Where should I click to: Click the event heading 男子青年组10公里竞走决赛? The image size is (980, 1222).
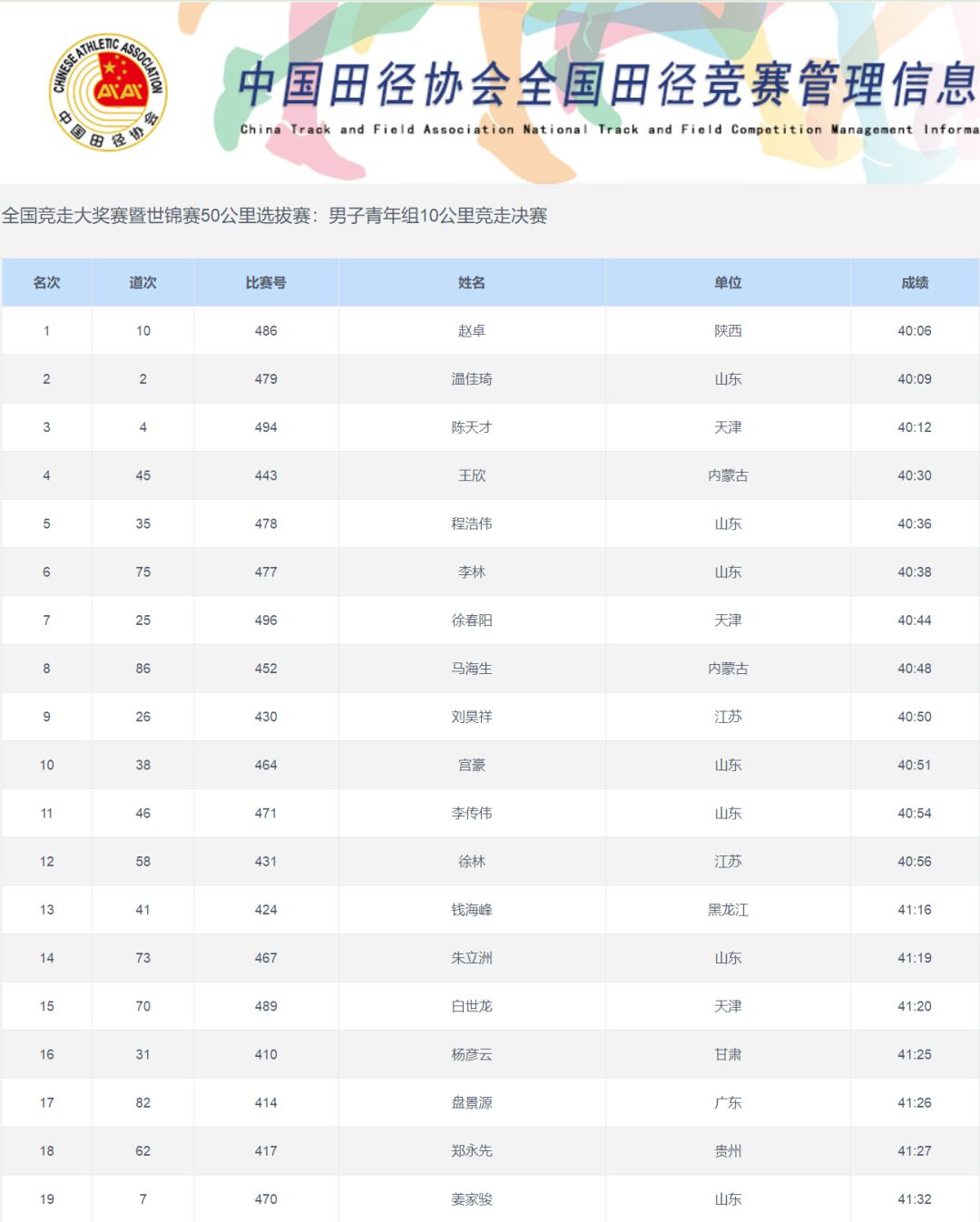[437, 216]
